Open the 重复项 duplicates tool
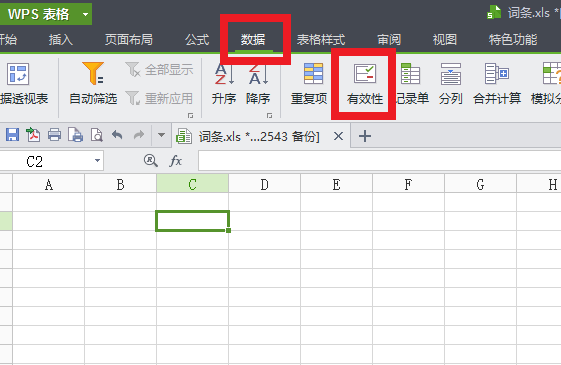This screenshot has height=365, width=561. pyautogui.click(x=309, y=83)
